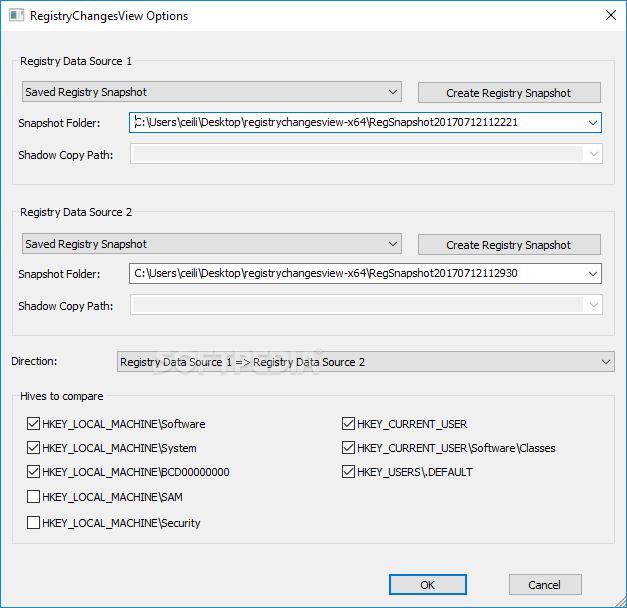627x608 pixels.
Task: Click the Cancel button
Action: point(545,585)
